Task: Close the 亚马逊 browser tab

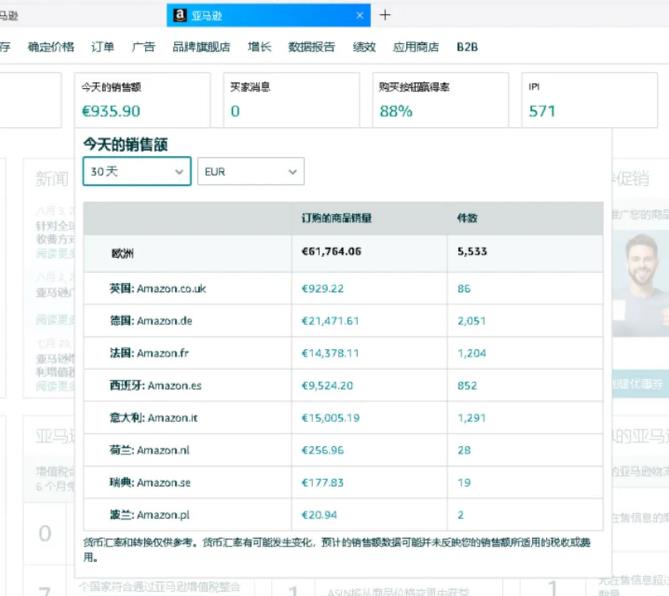Action: 360,15
